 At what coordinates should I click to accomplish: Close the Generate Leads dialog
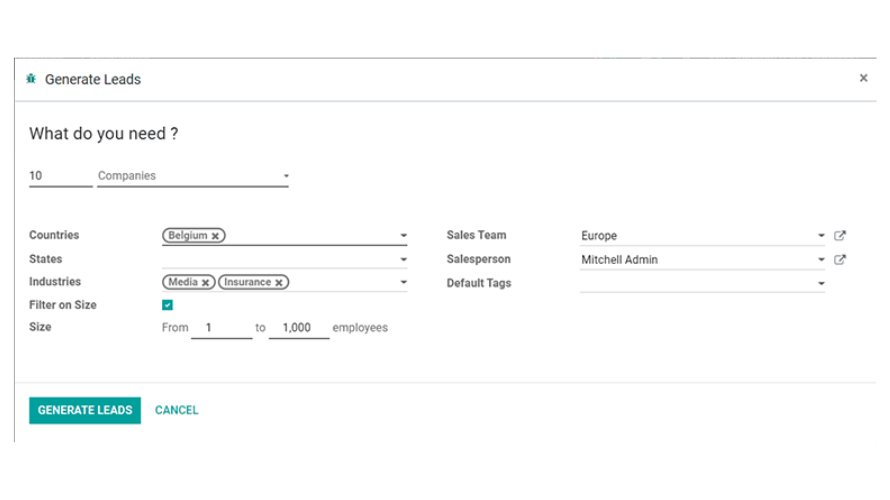[x=864, y=78]
